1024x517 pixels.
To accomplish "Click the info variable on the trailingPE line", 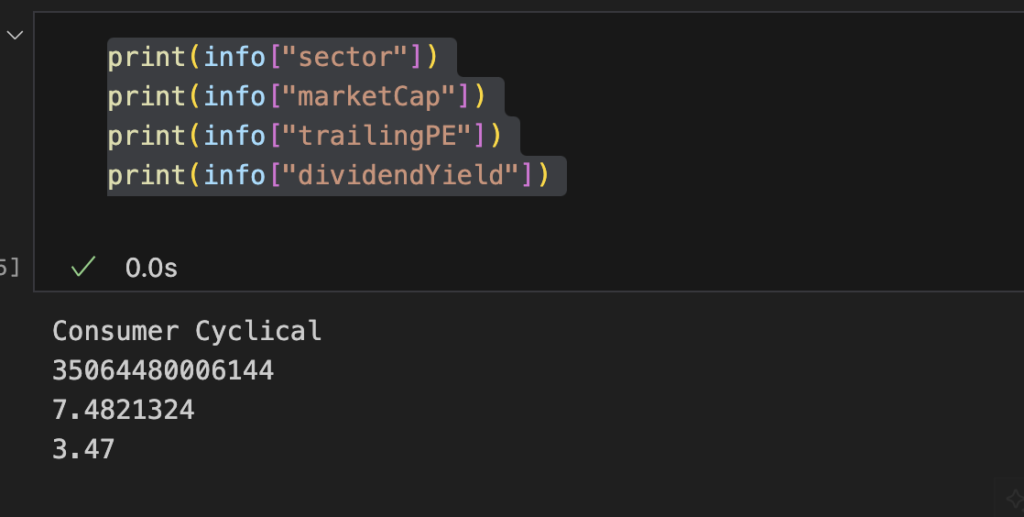I will pos(237,135).
